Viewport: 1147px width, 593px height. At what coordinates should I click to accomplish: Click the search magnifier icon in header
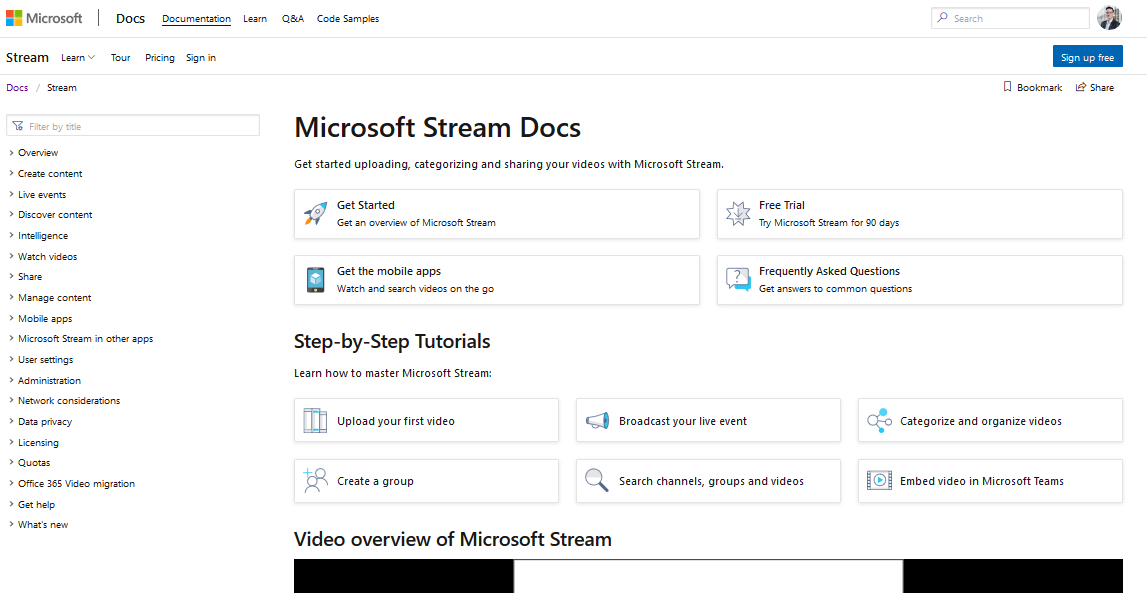pyautogui.click(x=943, y=18)
